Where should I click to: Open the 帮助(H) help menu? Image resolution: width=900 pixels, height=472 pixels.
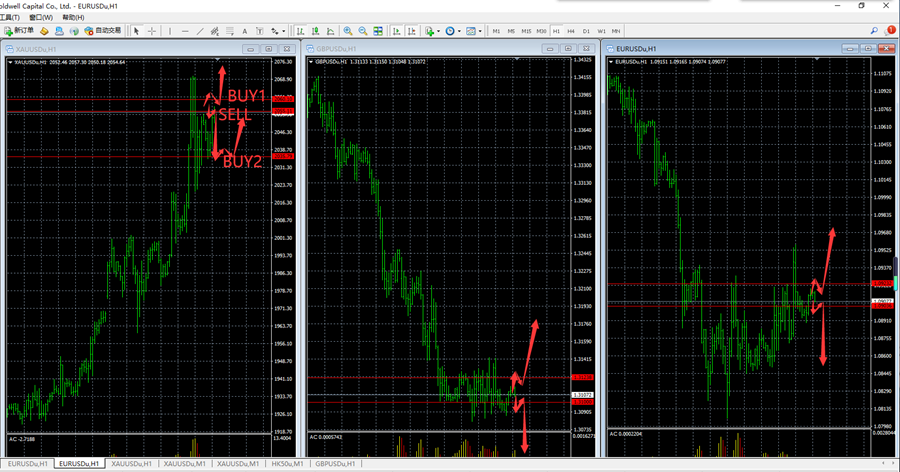click(73, 17)
